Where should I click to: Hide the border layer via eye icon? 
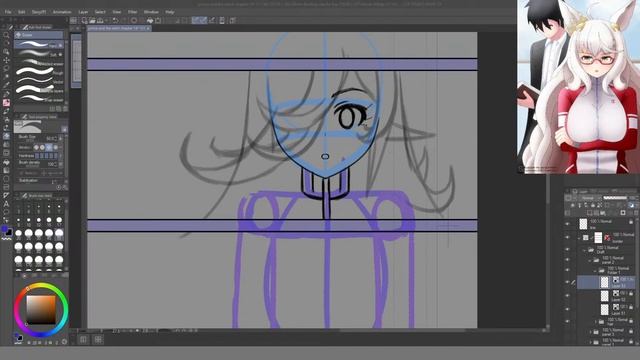tap(567, 237)
